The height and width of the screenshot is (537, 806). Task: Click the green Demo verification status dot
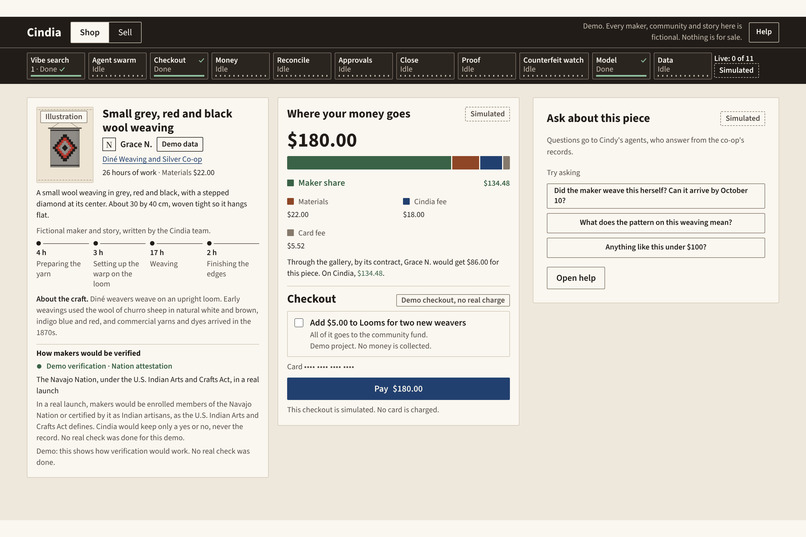pos(39,366)
